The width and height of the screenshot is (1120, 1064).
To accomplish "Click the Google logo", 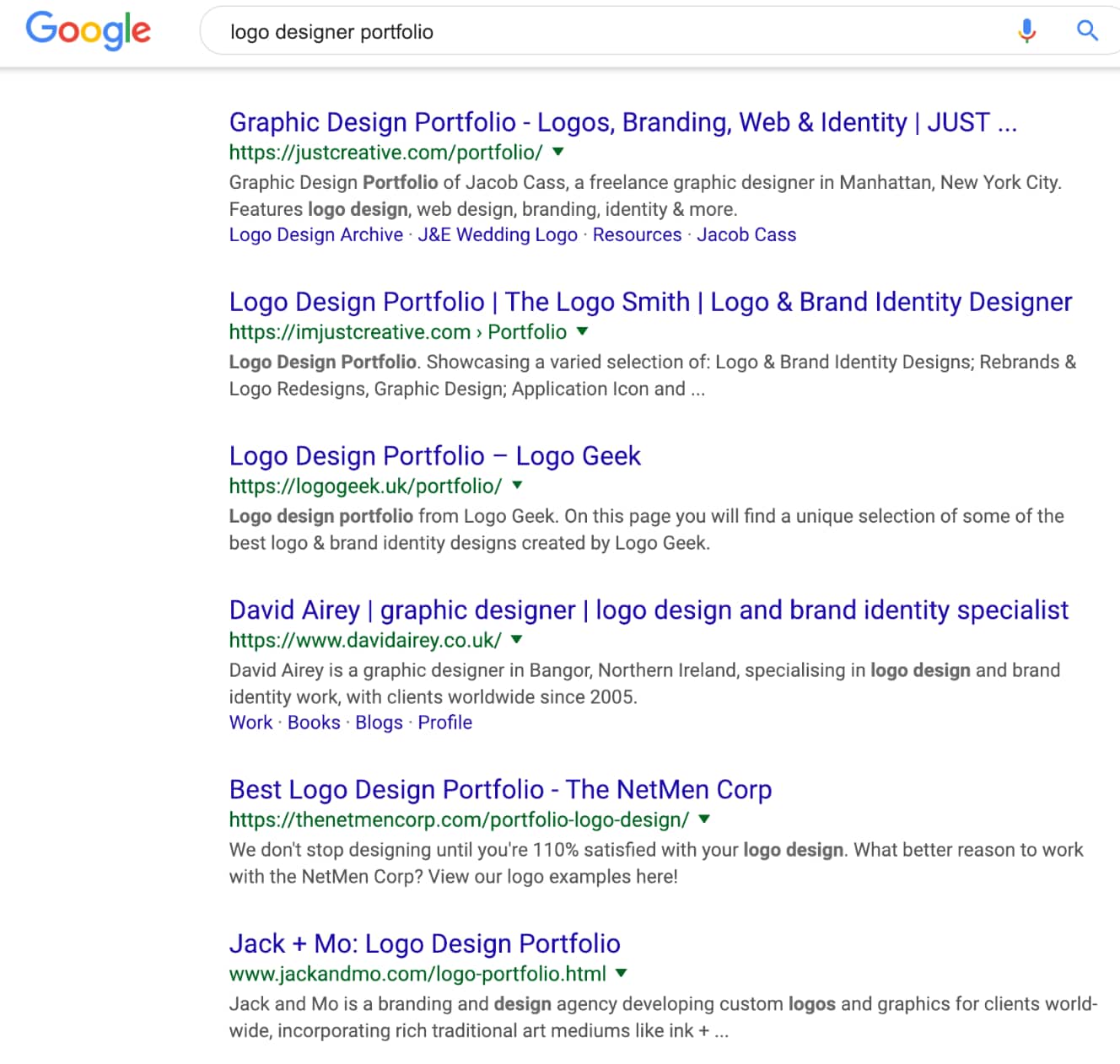I will coord(88,31).
